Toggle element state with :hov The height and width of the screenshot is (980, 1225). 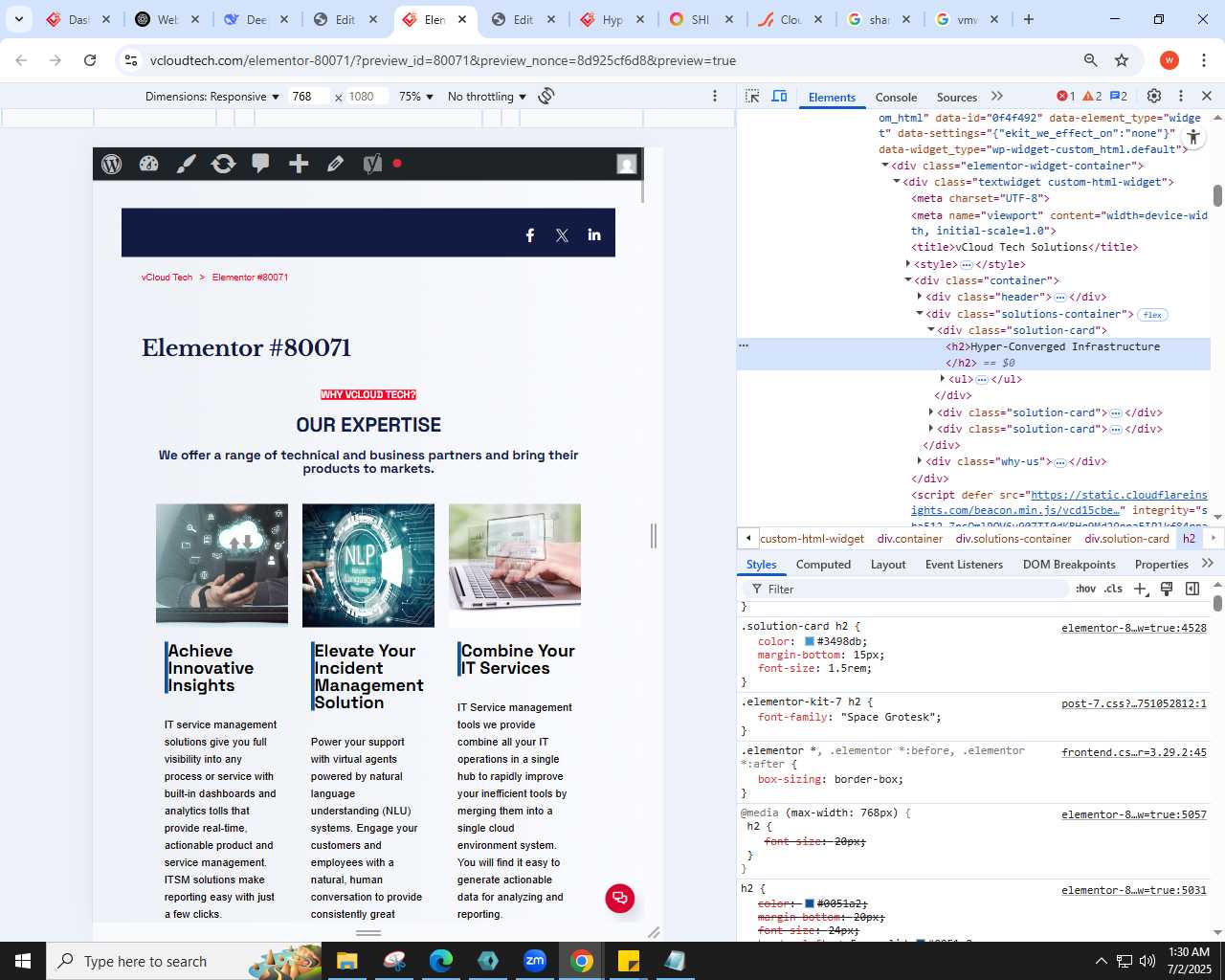pos(1085,589)
